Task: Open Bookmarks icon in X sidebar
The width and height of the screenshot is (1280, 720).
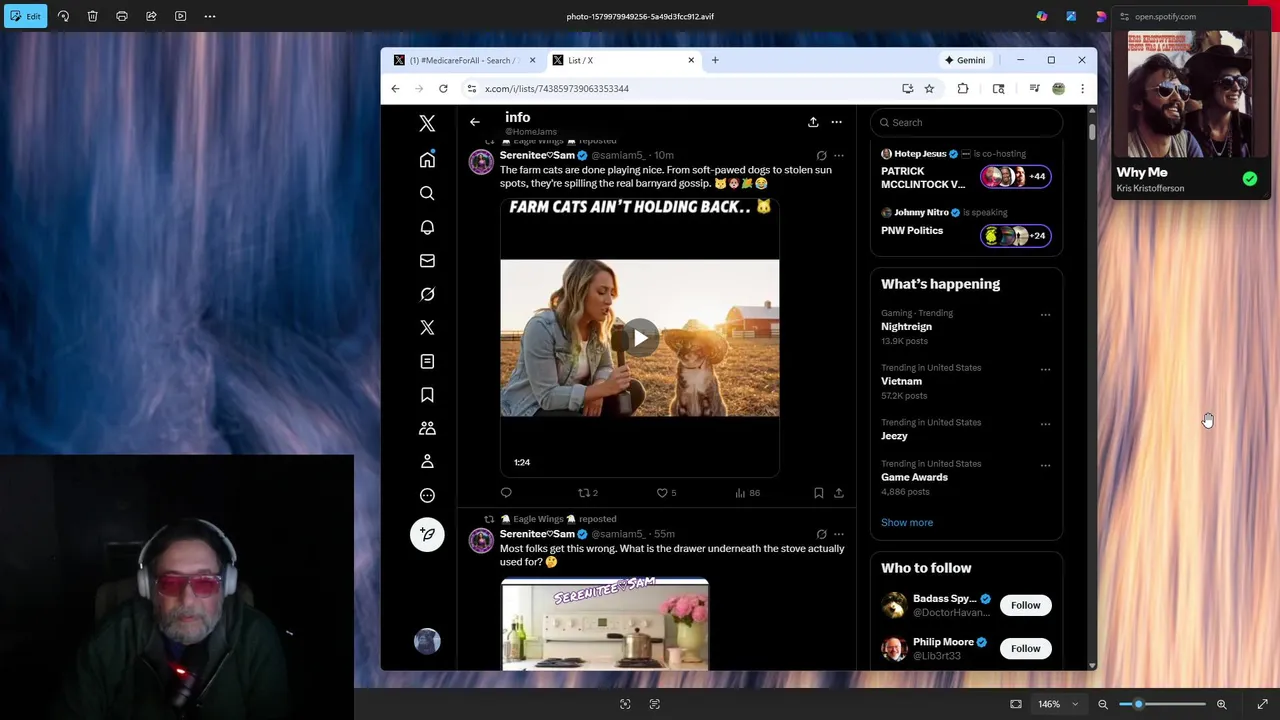Action: pos(427,395)
